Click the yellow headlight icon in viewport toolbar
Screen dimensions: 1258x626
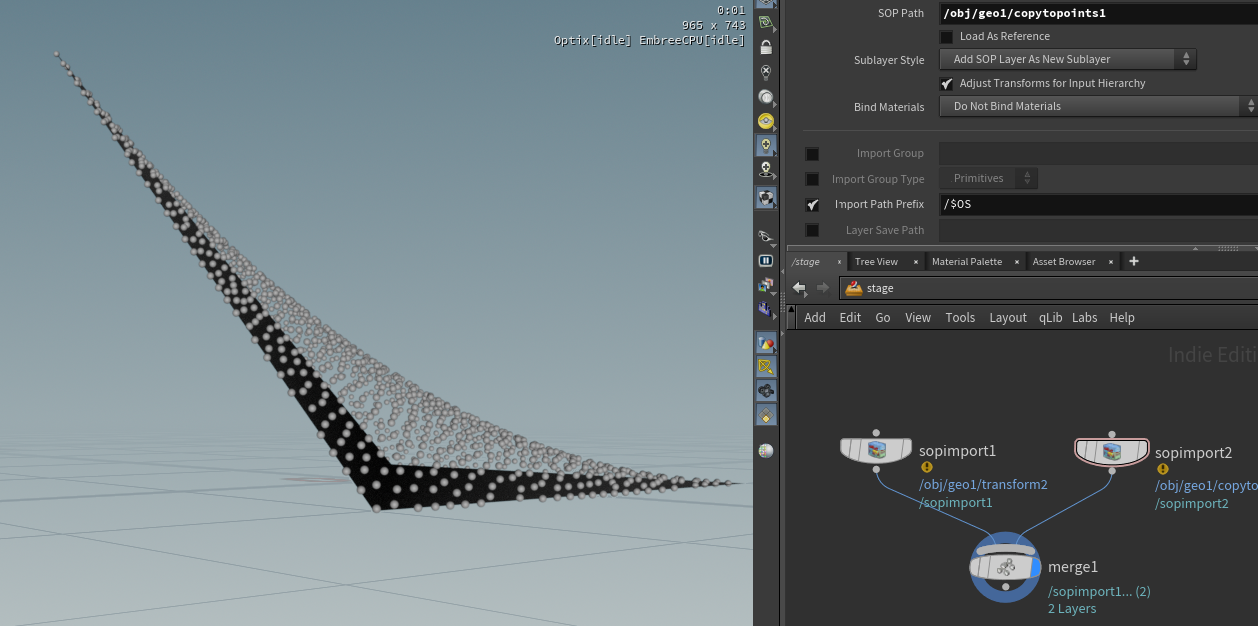(x=766, y=121)
